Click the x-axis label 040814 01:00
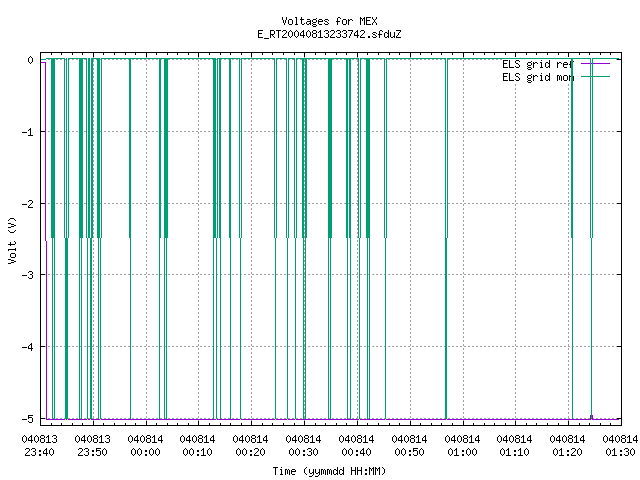Screen dimensions: 640x480 click(462, 446)
